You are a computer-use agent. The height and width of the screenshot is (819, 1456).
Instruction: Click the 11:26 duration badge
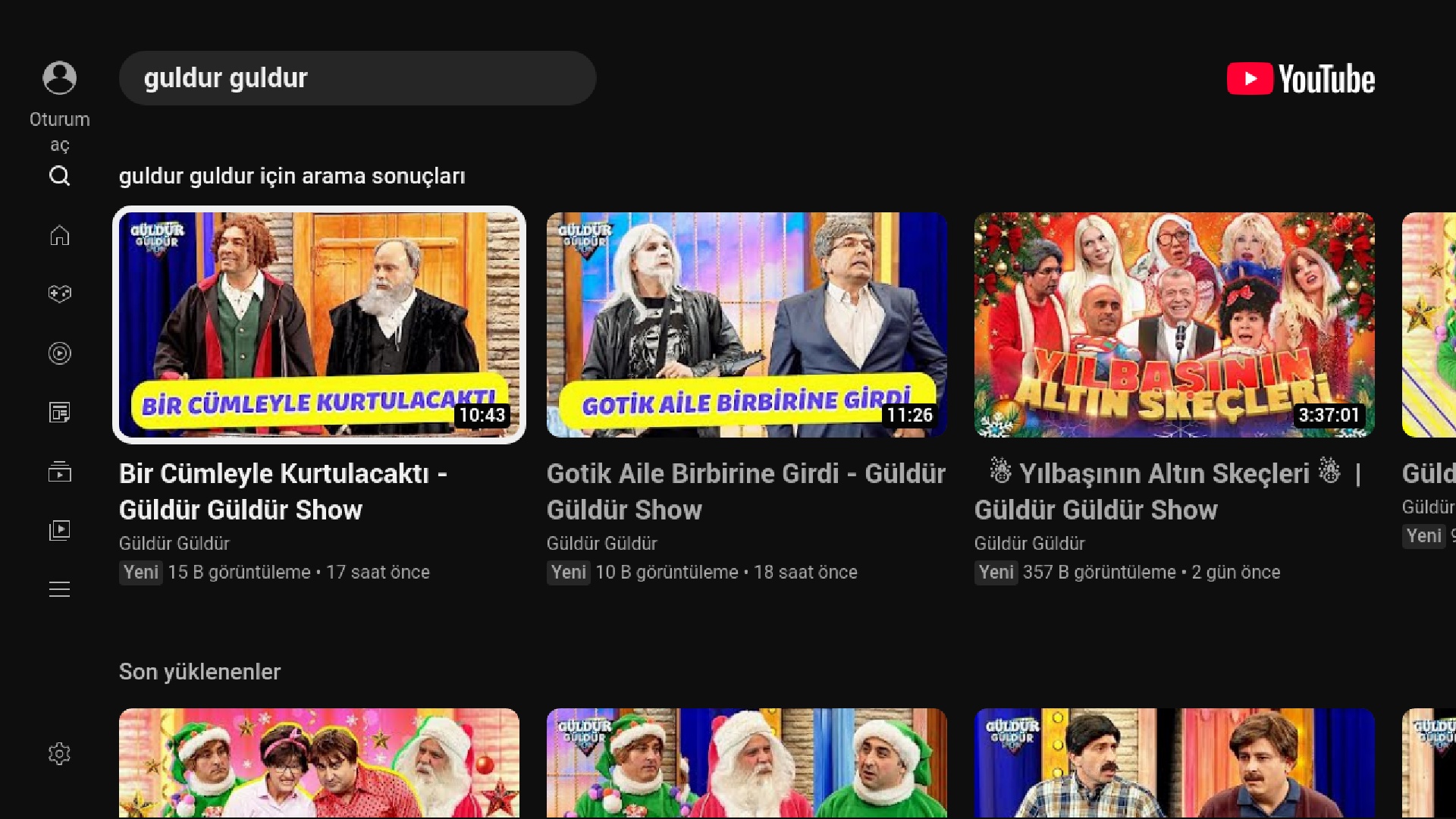click(910, 415)
